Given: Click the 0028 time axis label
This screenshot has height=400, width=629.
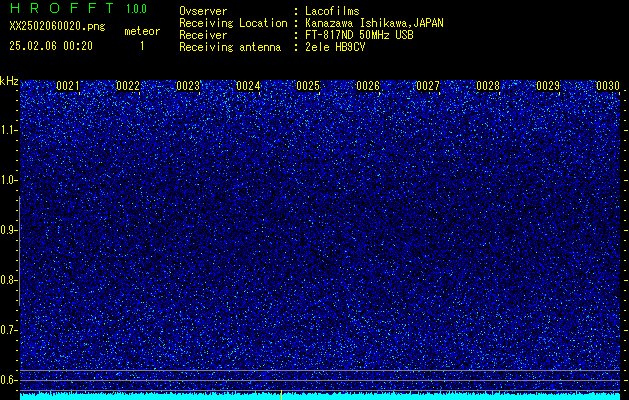Looking at the screenshot, I should [488, 86].
